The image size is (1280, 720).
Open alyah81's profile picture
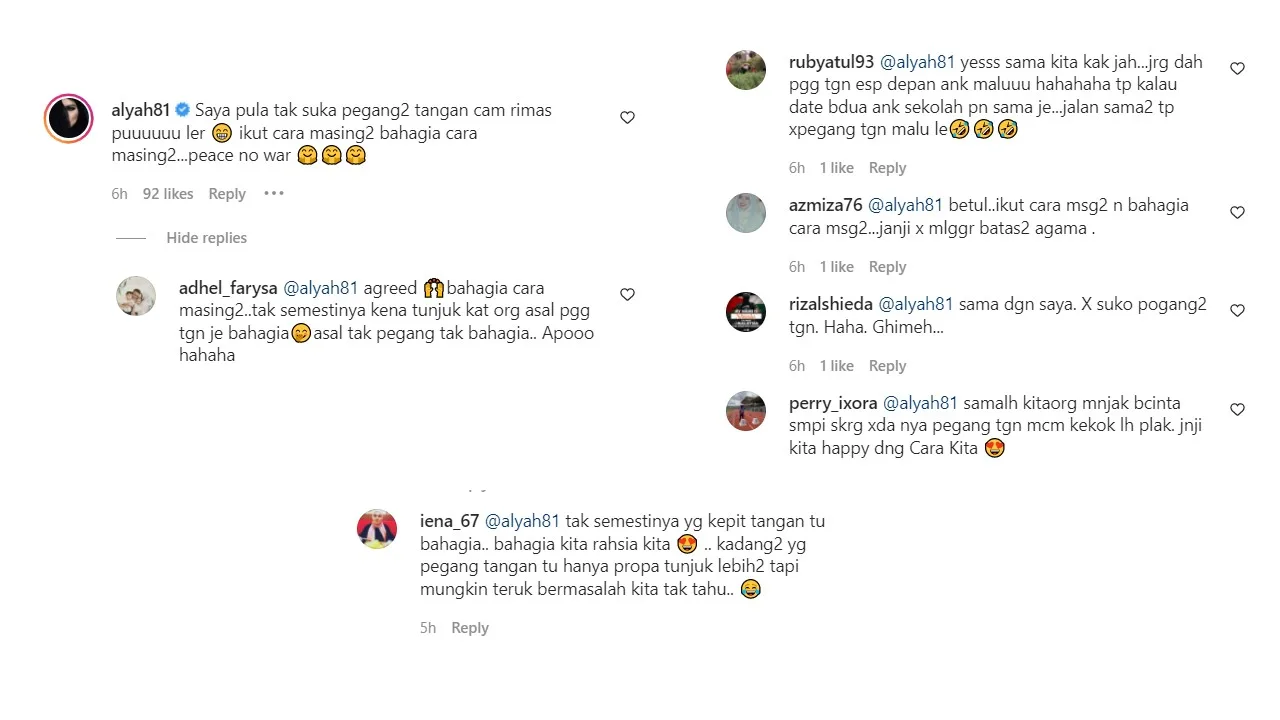pyautogui.click(x=69, y=119)
